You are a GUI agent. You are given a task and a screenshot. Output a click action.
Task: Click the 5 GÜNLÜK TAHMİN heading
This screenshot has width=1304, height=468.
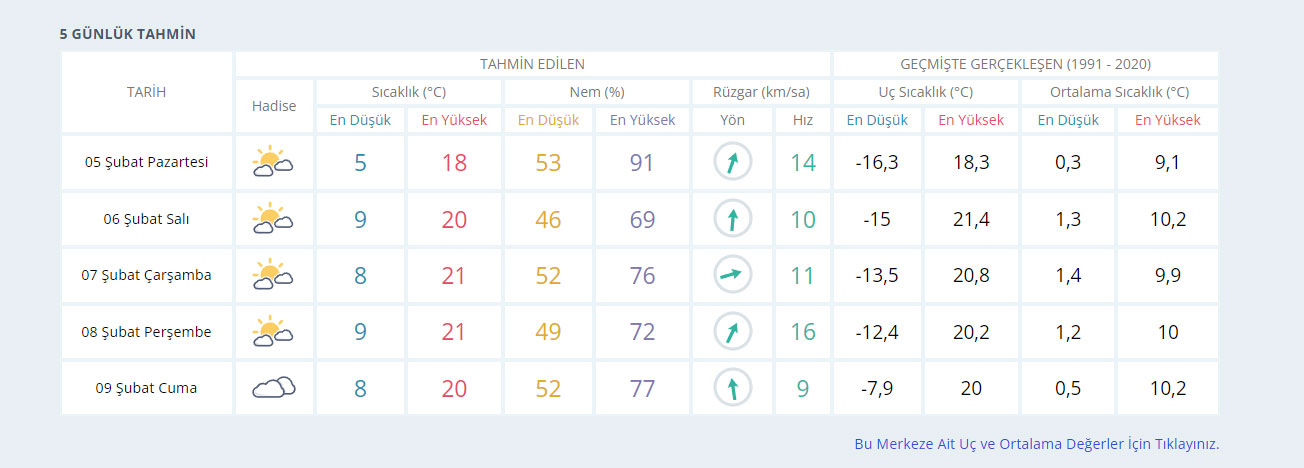click(x=127, y=34)
